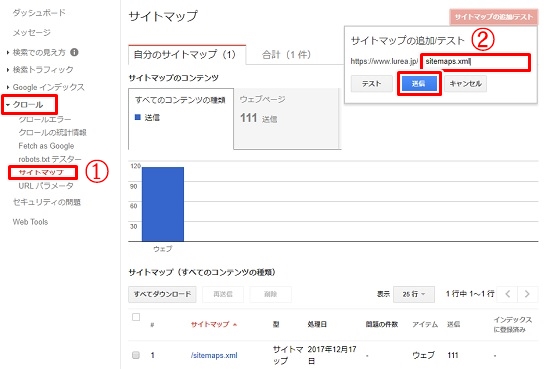This screenshot has width=550, height=369.
Task: Click すべてダウンロード button
Action: [162, 294]
